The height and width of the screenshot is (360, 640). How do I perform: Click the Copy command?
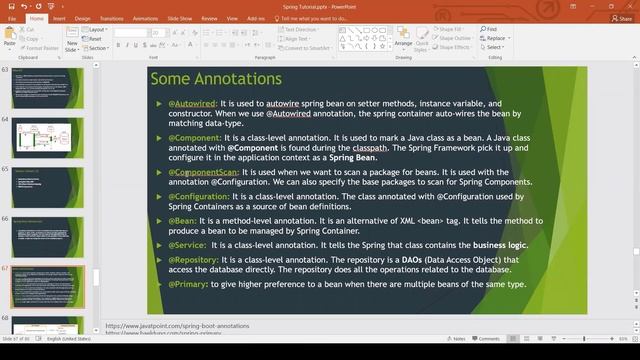[x=29, y=39]
